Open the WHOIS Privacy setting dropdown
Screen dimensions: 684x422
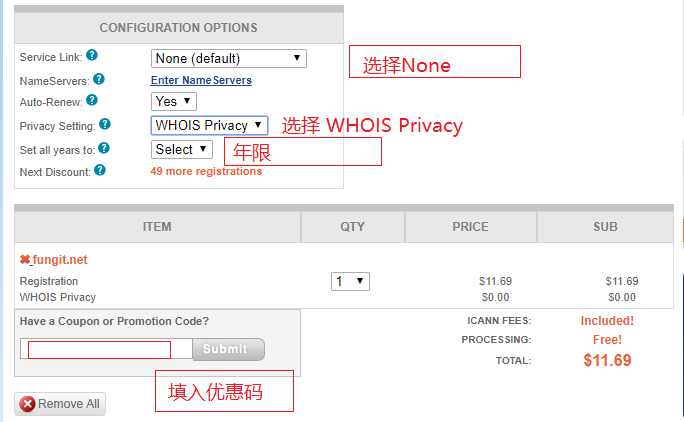pyautogui.click(x=209, y=125)
